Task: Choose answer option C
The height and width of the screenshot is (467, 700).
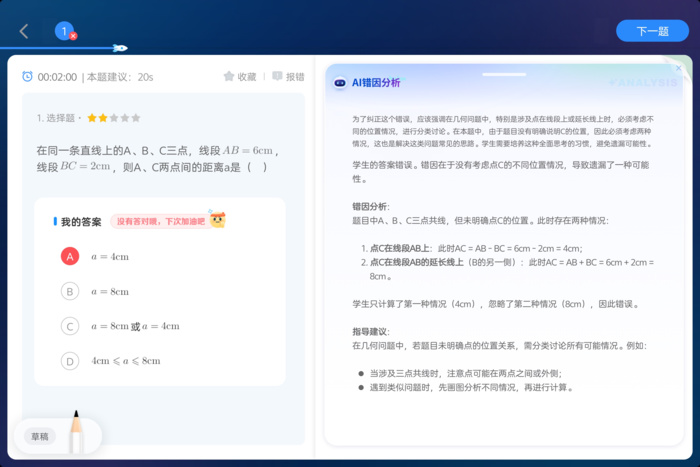Action: point(70,326)
